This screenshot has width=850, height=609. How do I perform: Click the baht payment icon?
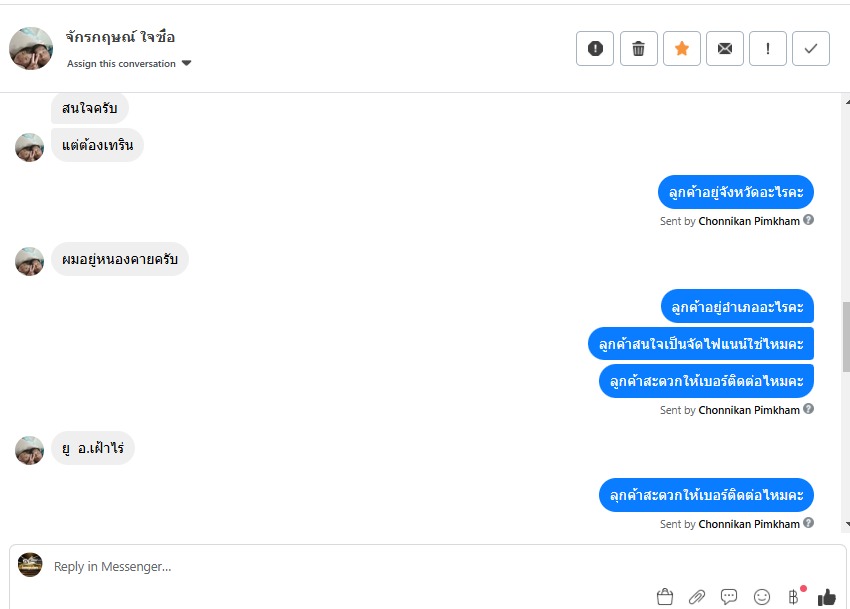click(794, 597)
